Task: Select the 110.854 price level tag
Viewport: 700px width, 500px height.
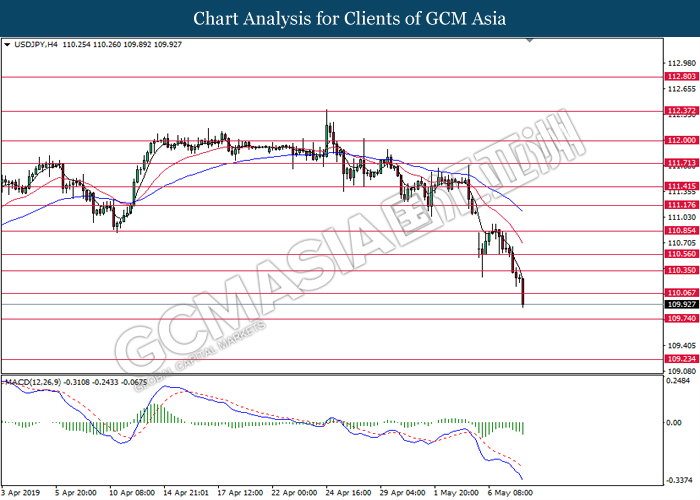Action: (681, 230)
